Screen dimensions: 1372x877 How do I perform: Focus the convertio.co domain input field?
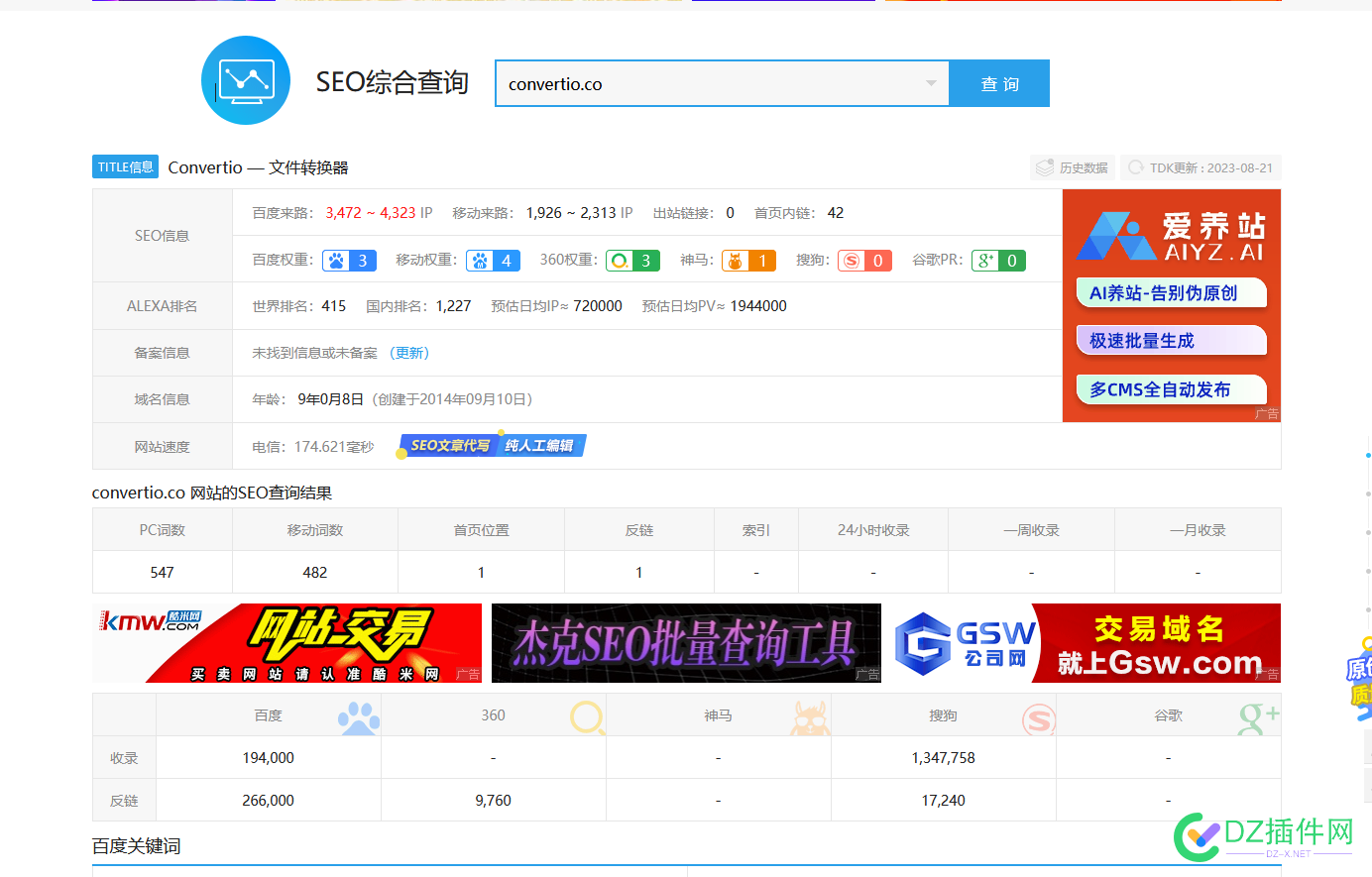click(722, 83)
